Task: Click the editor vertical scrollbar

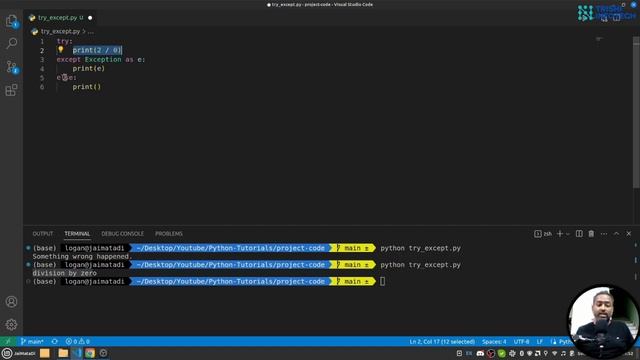Action: click(636, 113)
